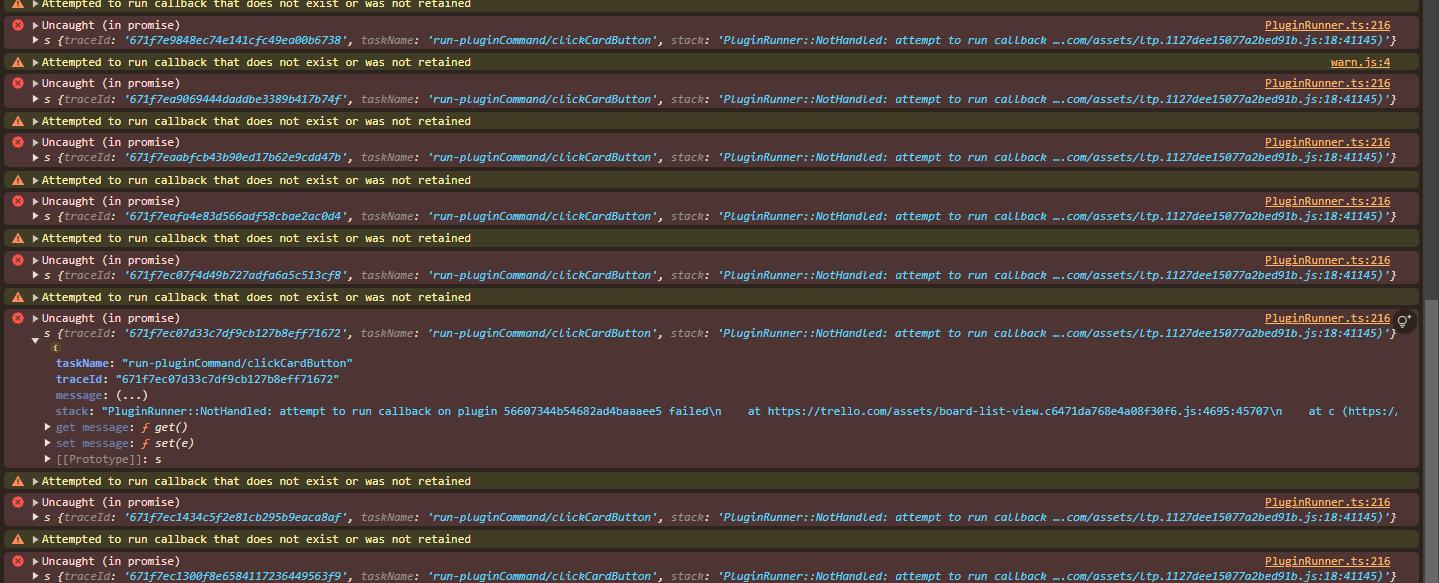This screenshot has width=1439, height=583.
Task: Click '671f7e9848ec74e141cfc49ea00b6738' traceId value
Action: [236, 41]
